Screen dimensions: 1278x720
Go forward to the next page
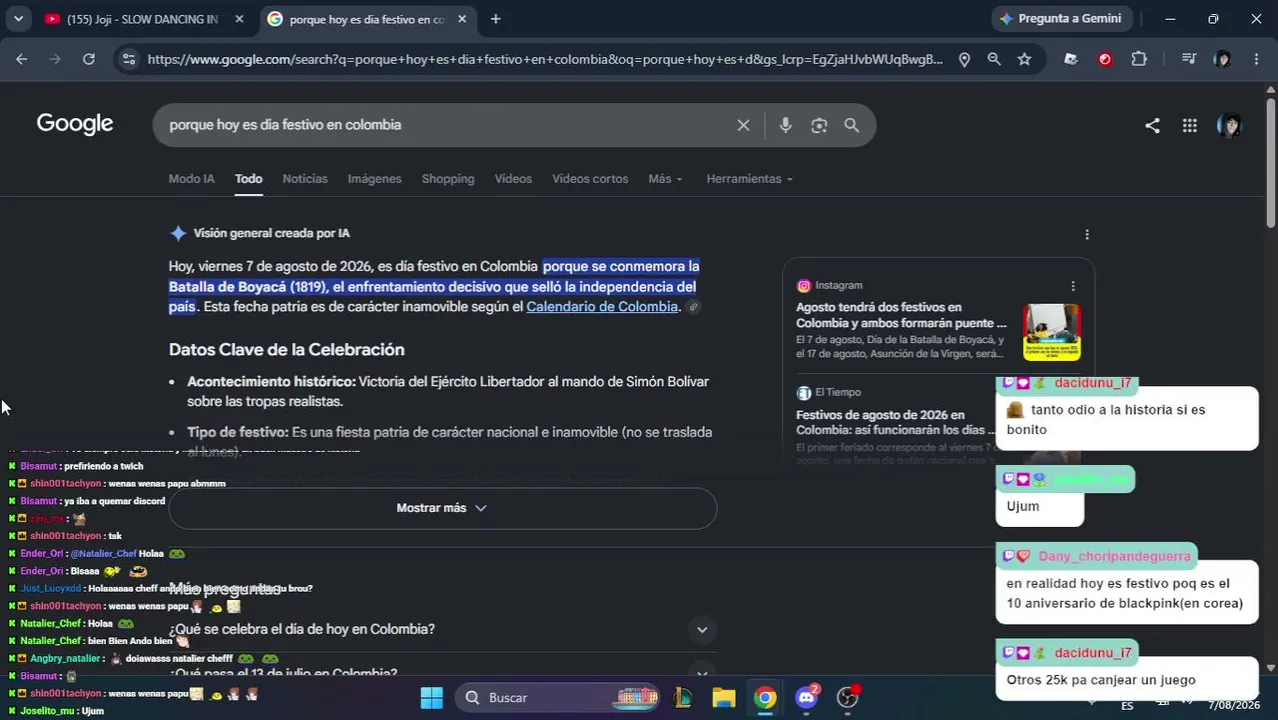[x=55, y=59]
